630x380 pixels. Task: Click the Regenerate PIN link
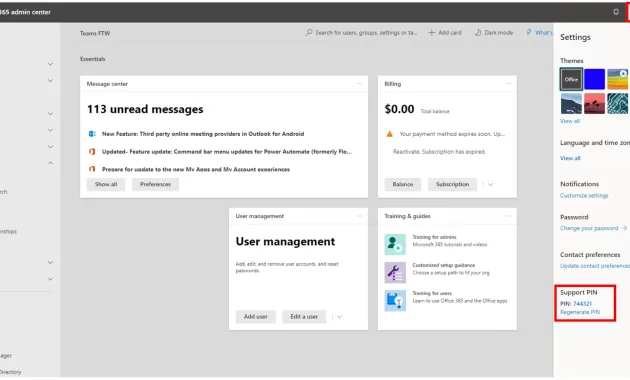coord(580,312)
